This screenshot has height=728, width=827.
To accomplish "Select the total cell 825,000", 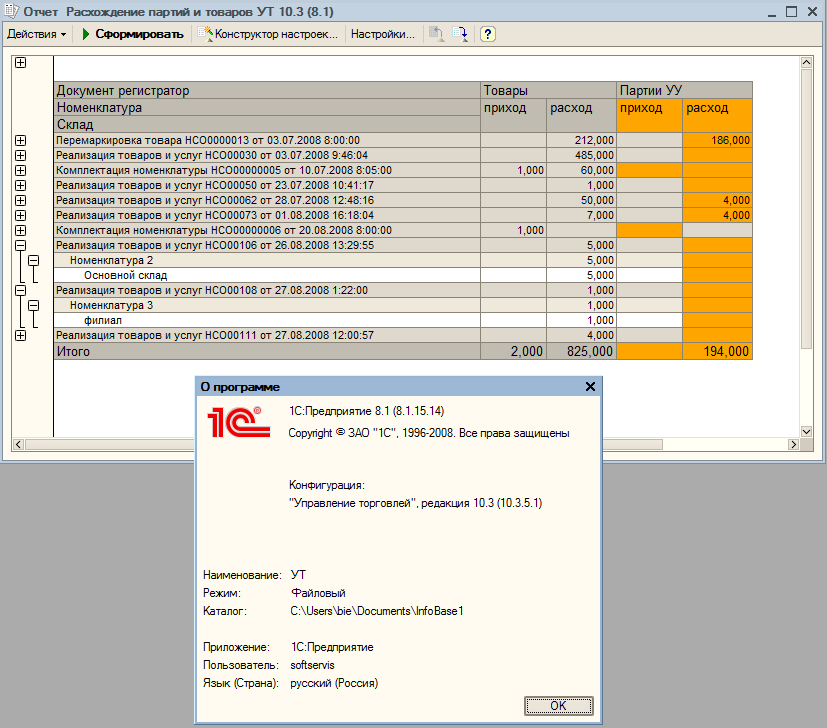I will (582, 351).
